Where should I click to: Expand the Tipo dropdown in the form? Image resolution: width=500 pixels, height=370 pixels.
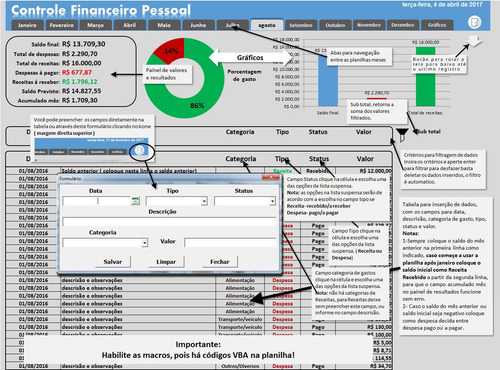(x=204, y=201)
